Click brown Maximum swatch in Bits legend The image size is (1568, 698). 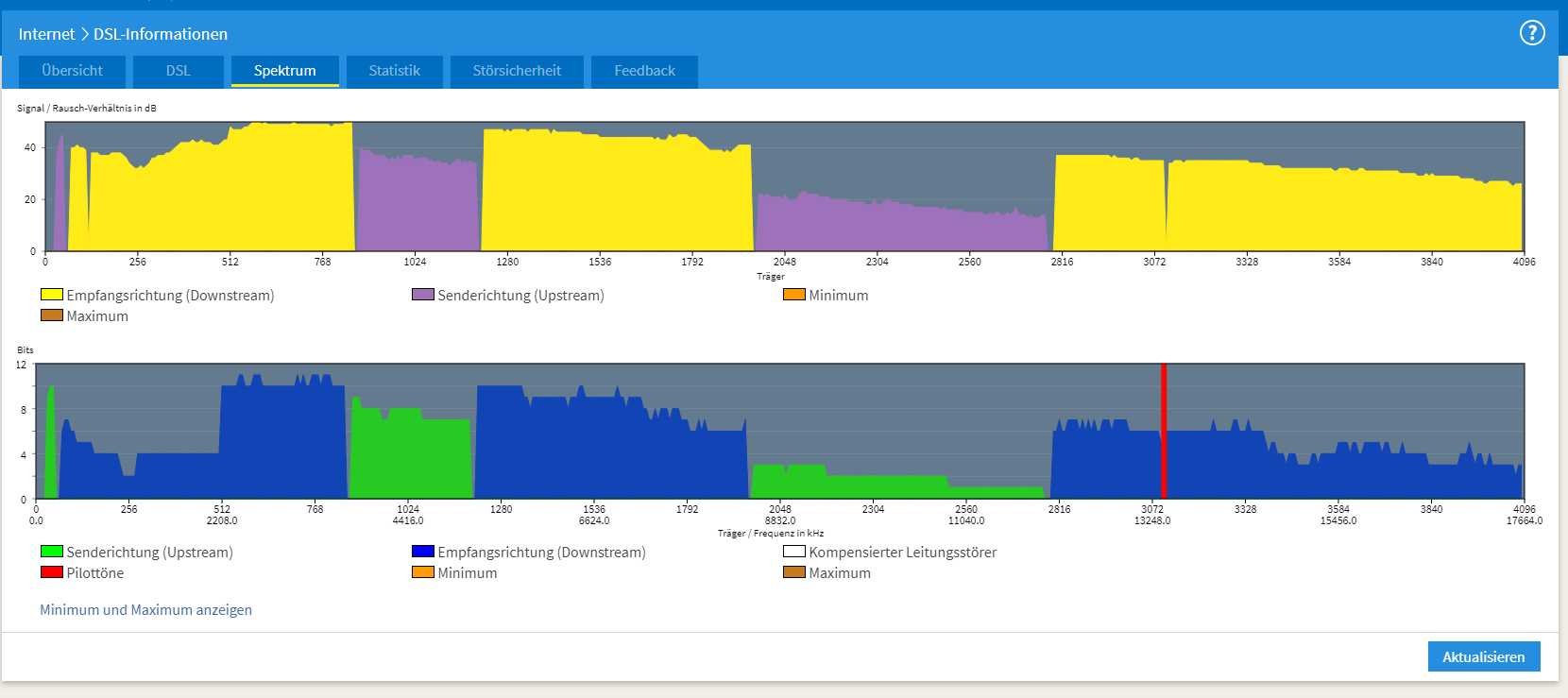[x=794, y=572]
